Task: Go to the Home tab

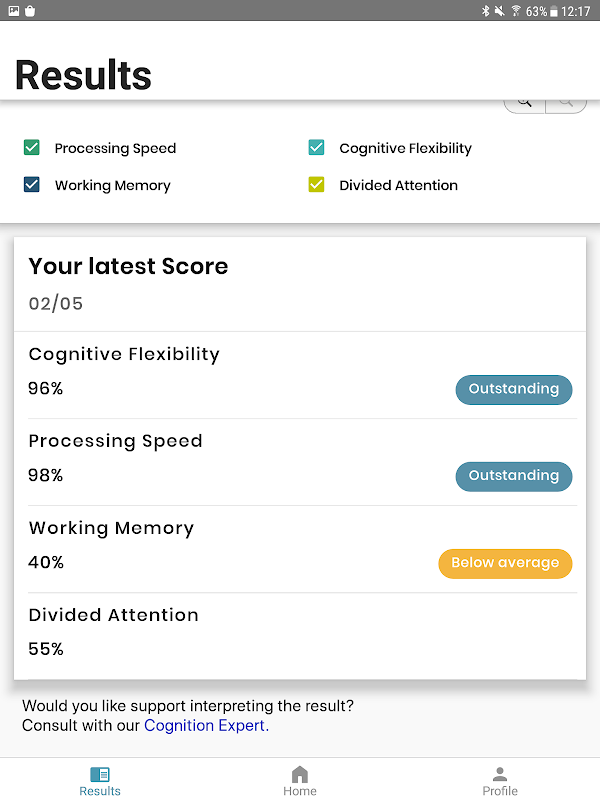Action: (300, 781)
